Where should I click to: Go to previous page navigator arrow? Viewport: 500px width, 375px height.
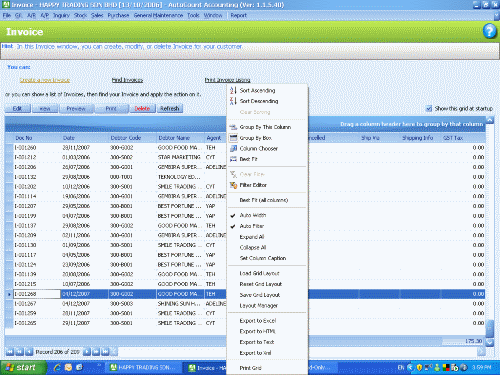19,352
